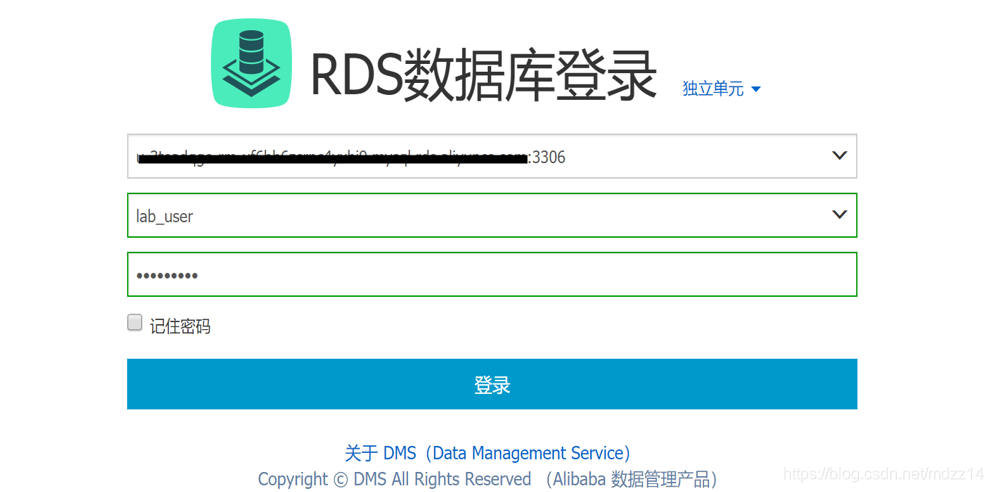Expand the server address dropdown chevron
The height and width of the screenshot is (492, 993).
[839, 155]
